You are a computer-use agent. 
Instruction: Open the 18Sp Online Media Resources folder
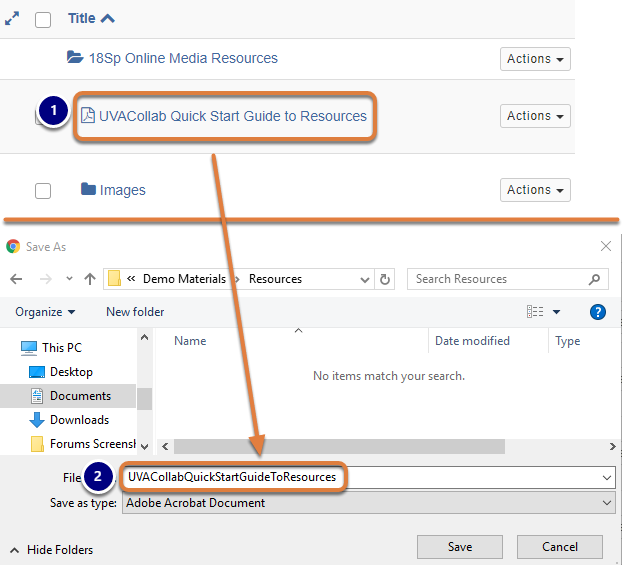click(x=183, y=58)
